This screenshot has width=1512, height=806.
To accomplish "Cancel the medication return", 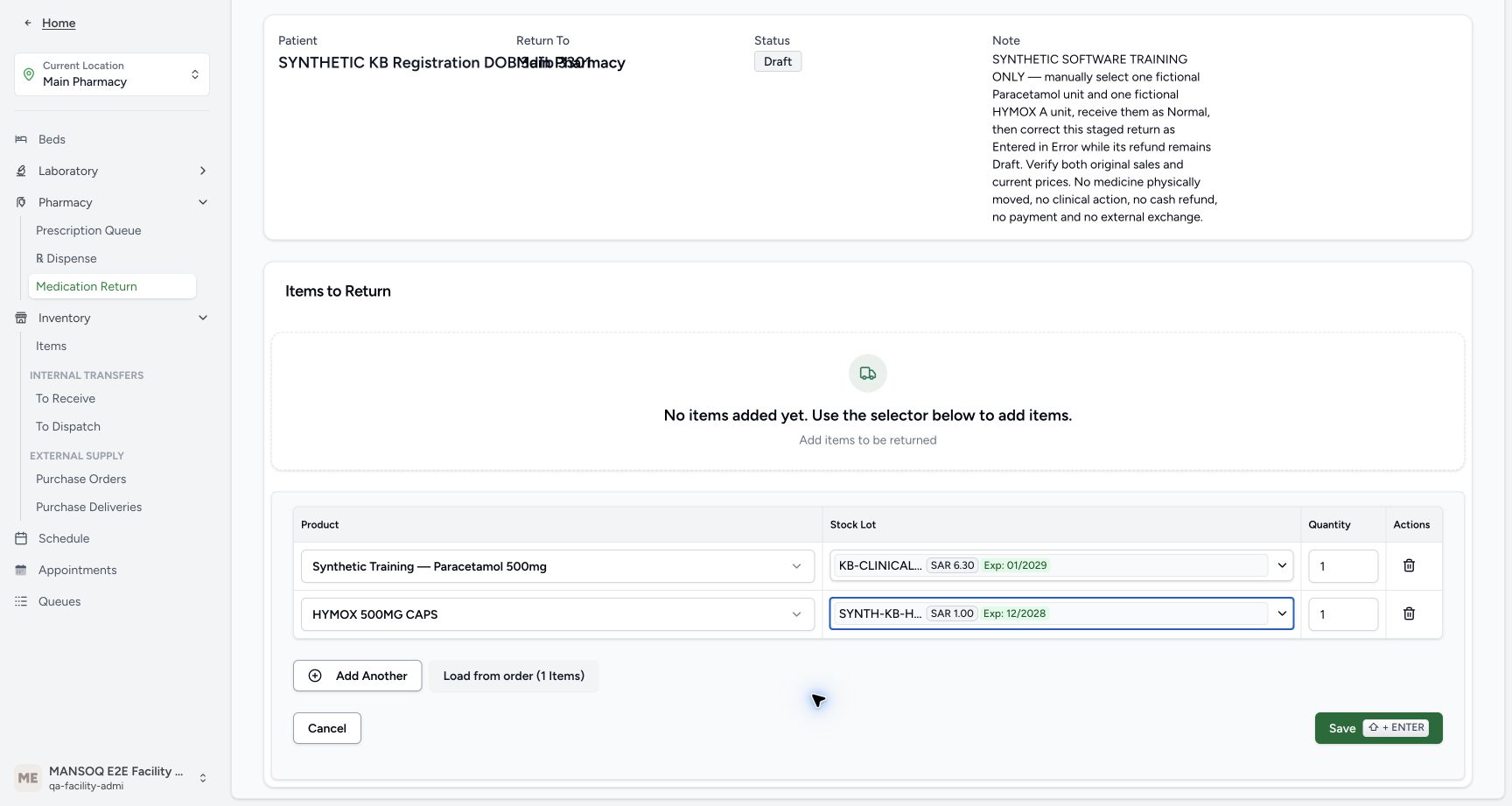I will 327,728.
